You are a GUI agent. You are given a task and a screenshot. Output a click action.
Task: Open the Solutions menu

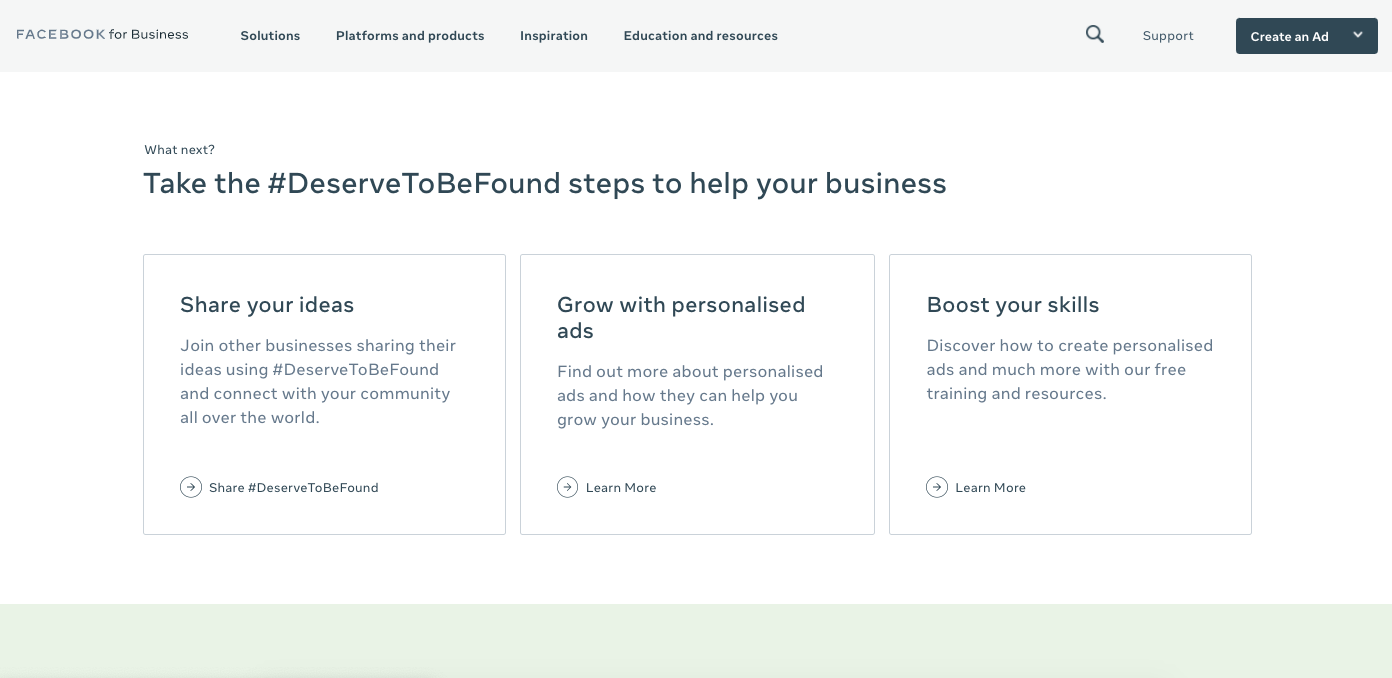[270, 36]
